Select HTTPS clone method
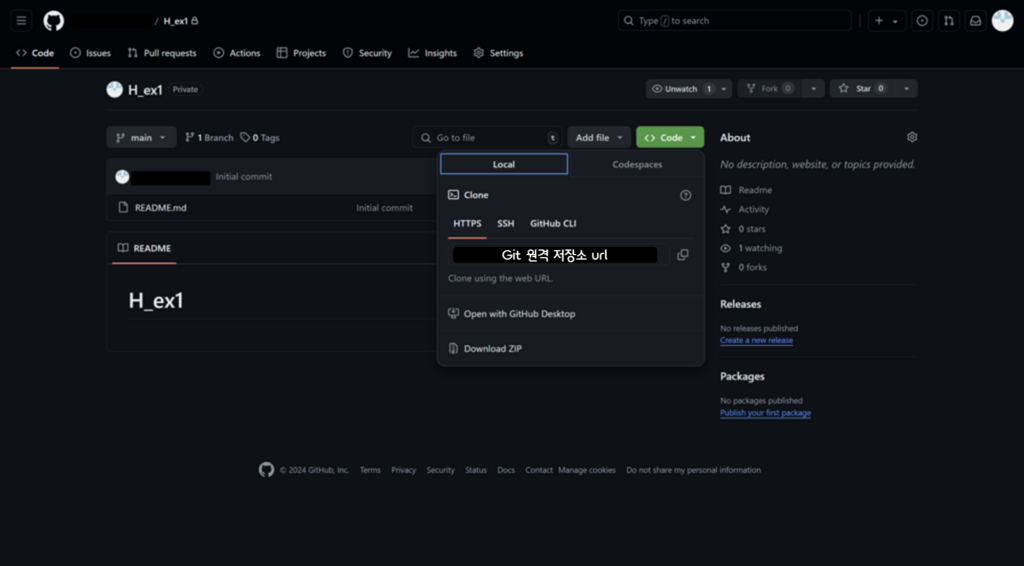The width and height of the screenshot is (1024, 566). (467, 224)
